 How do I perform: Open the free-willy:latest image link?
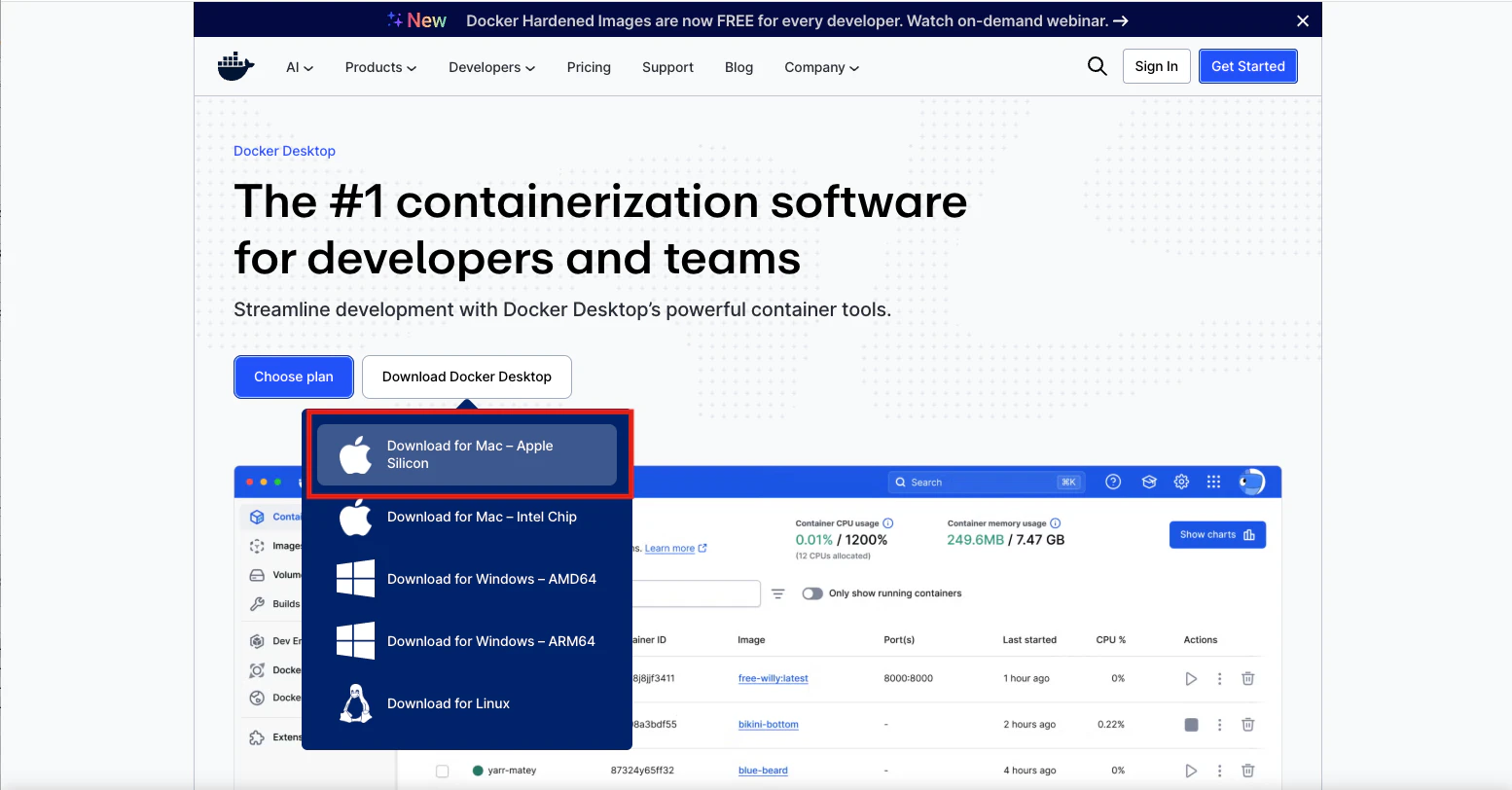773,679
